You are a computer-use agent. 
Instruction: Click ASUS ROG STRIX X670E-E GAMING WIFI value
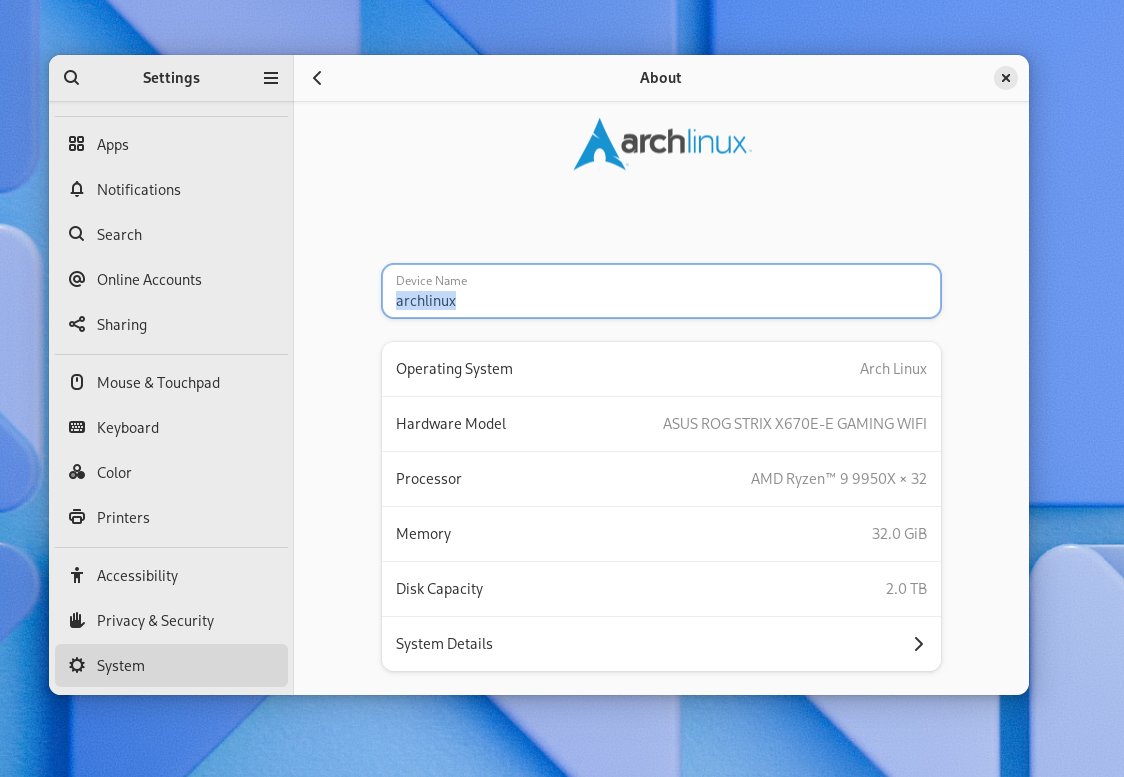pyautogui.click(x=794, y=424)
